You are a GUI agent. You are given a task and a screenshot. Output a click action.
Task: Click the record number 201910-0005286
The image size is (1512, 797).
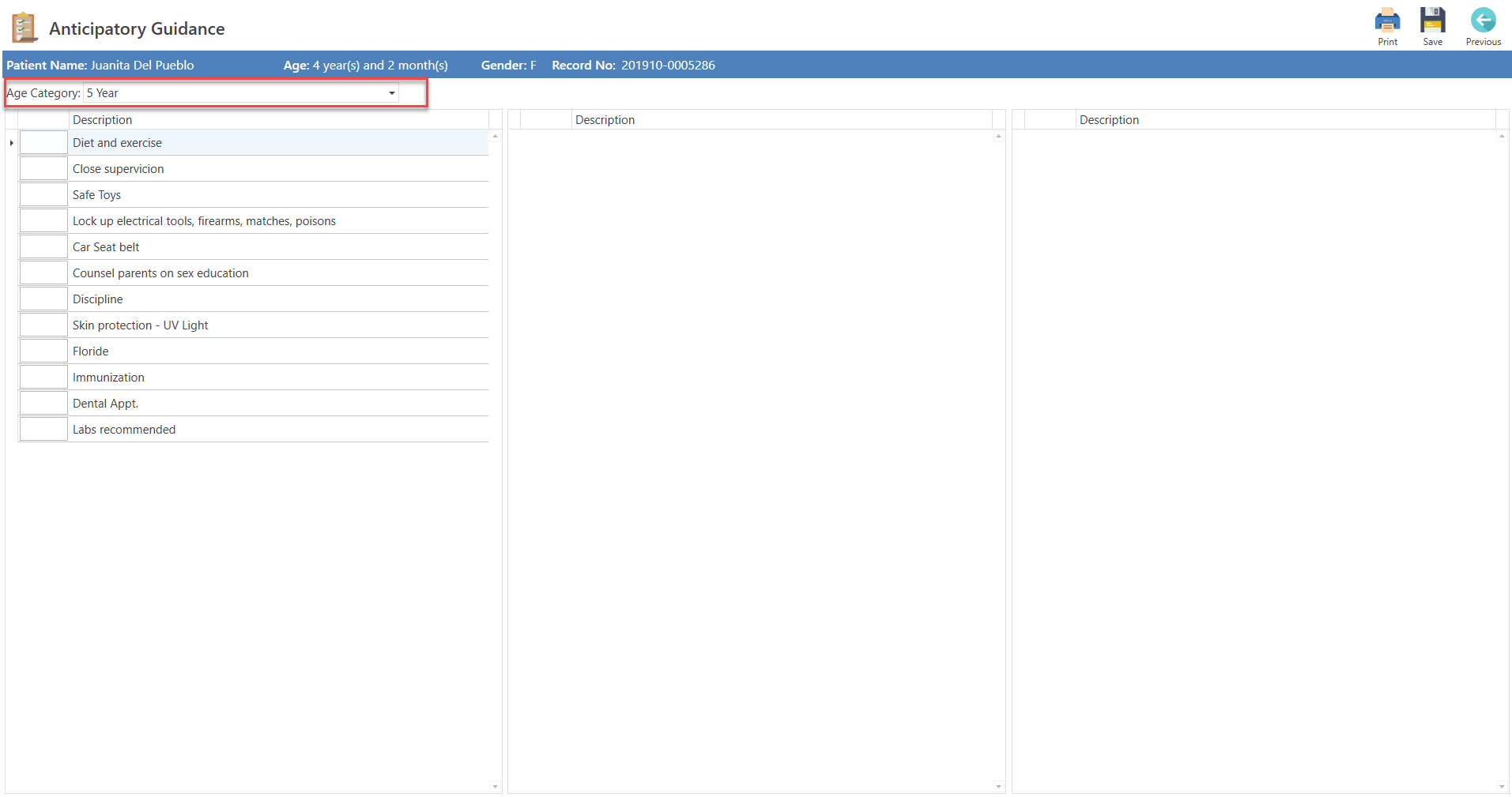coord(668,66)
